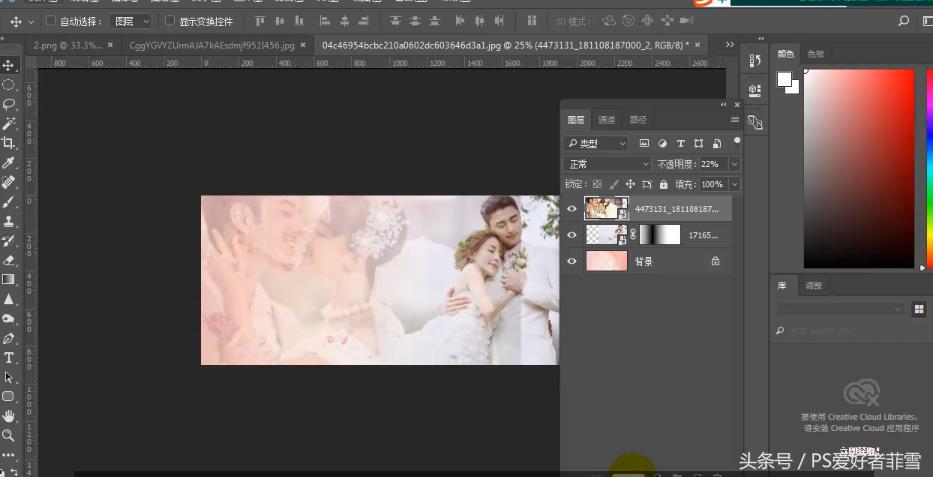Image resolution: width=933 pixels, height=477 pixels.
Task: Hide the 背景 layer visibility eye
Action: point(572,261)
